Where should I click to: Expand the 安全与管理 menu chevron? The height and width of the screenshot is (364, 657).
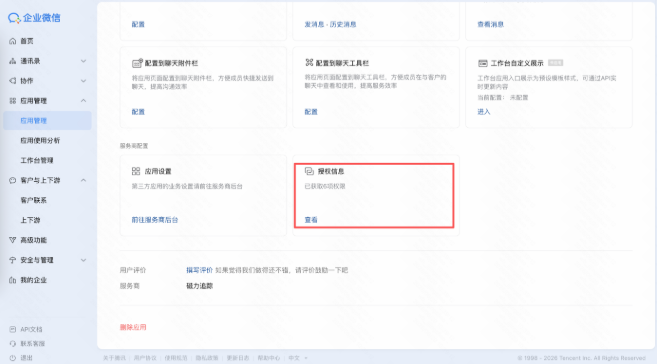(x=83, y=260)
